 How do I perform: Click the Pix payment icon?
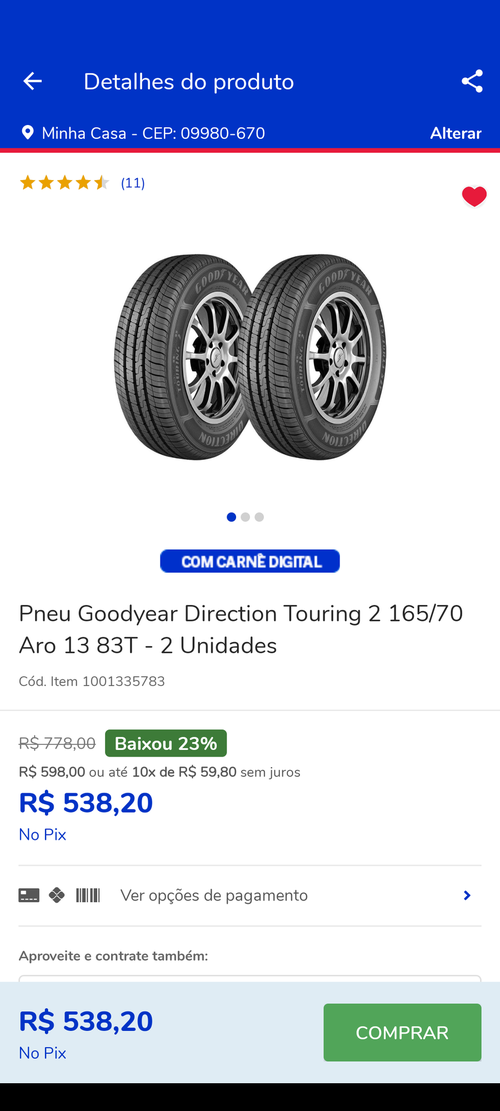coord(57,896)
